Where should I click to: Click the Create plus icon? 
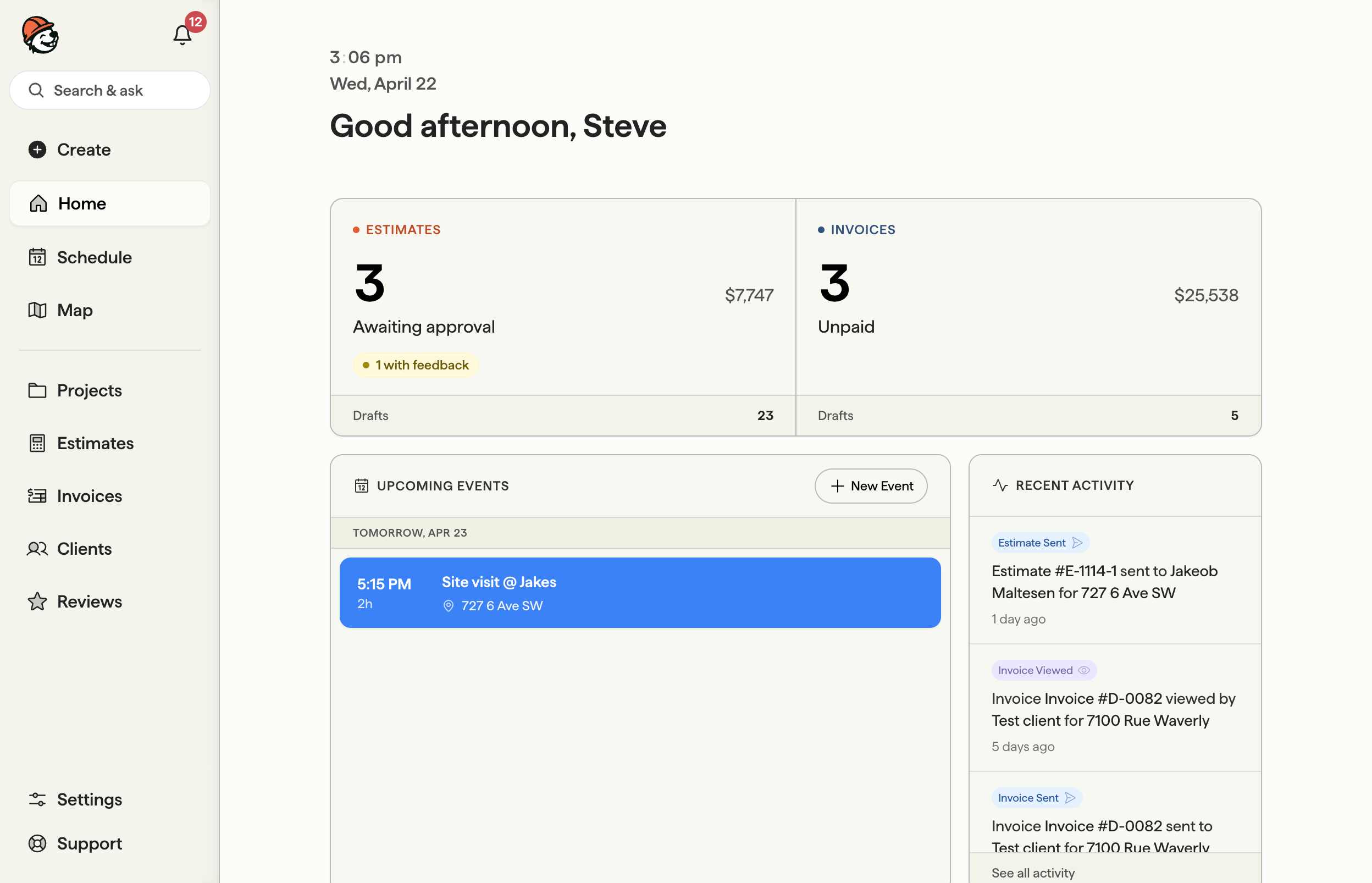point(37,150)
